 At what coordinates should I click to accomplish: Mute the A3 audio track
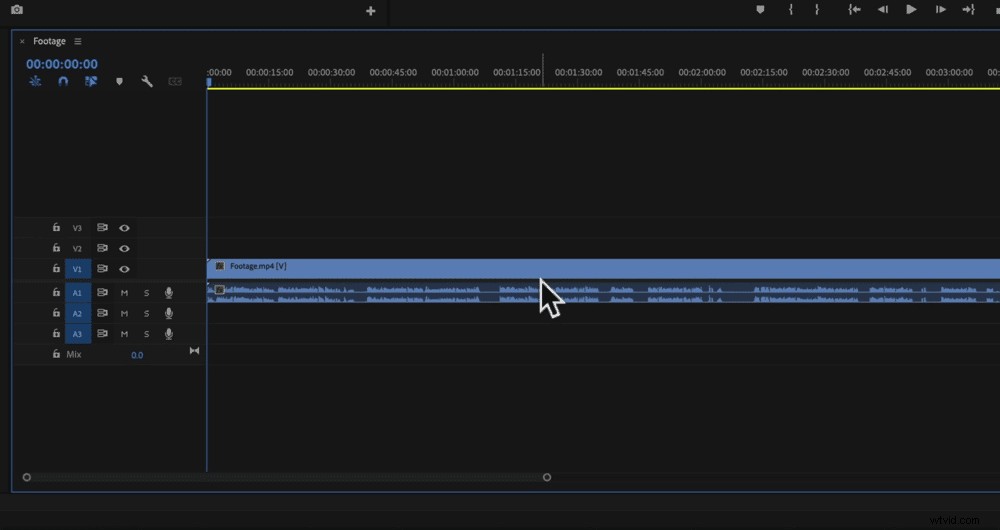124,334
